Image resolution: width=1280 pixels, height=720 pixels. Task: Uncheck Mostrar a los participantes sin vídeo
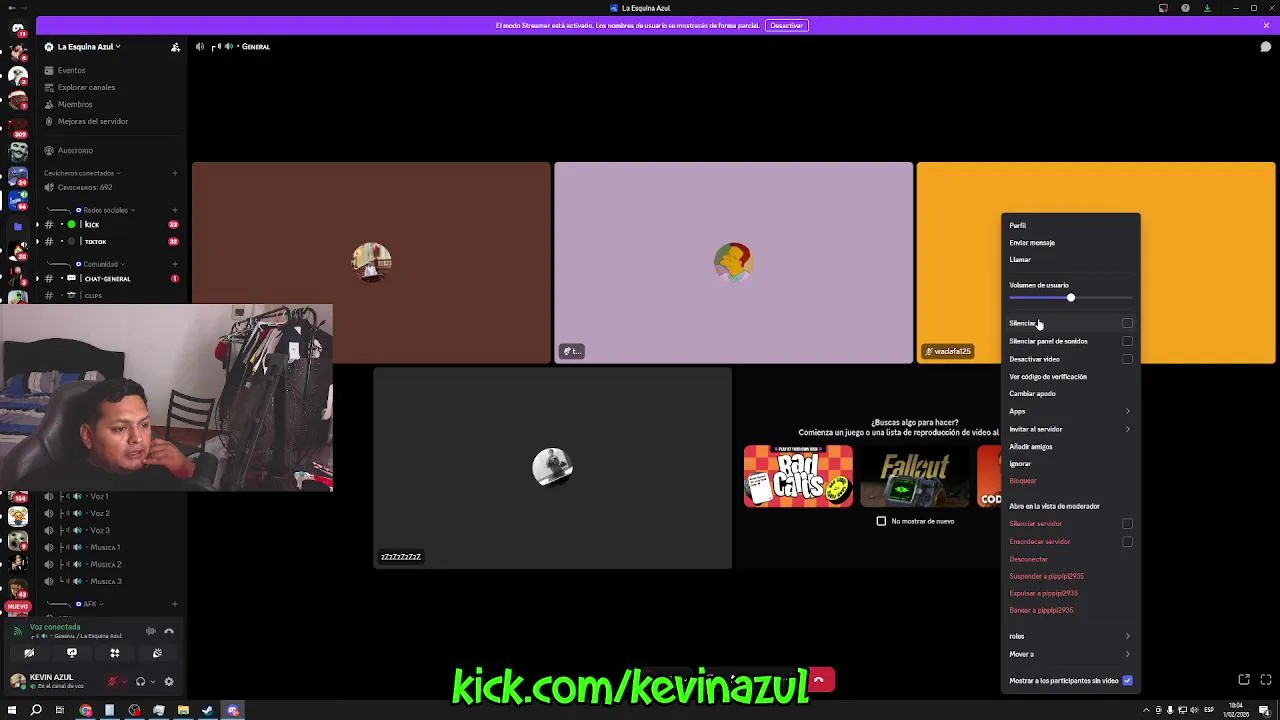pyautogui.click(x=1127, y=681)
